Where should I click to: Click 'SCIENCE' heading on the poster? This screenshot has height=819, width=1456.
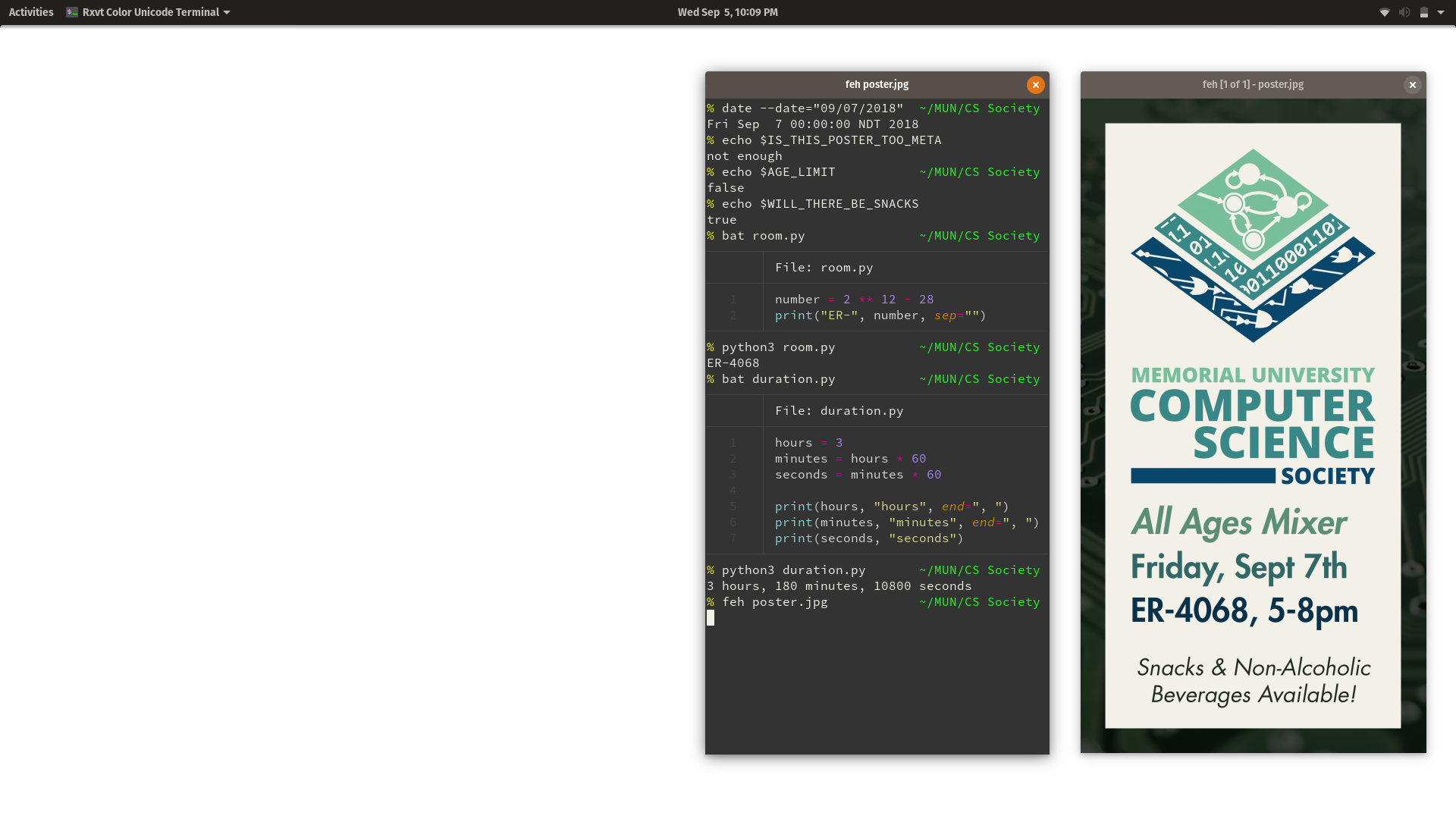(1284, 443)
